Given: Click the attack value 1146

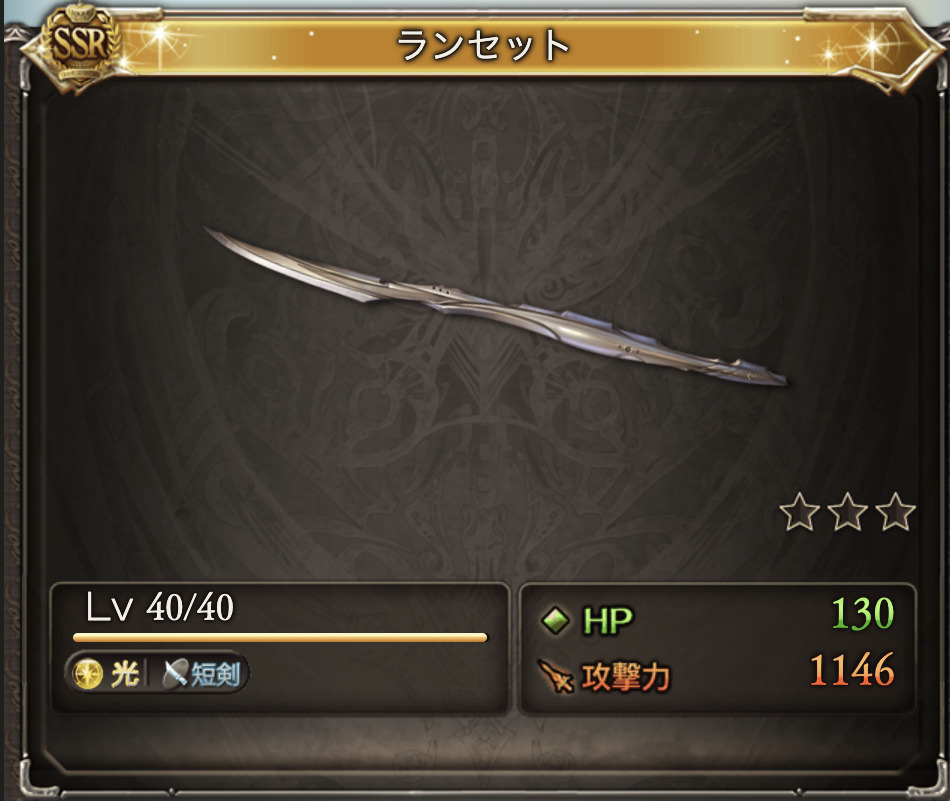Looking at the screenshot, I should 852,670.
